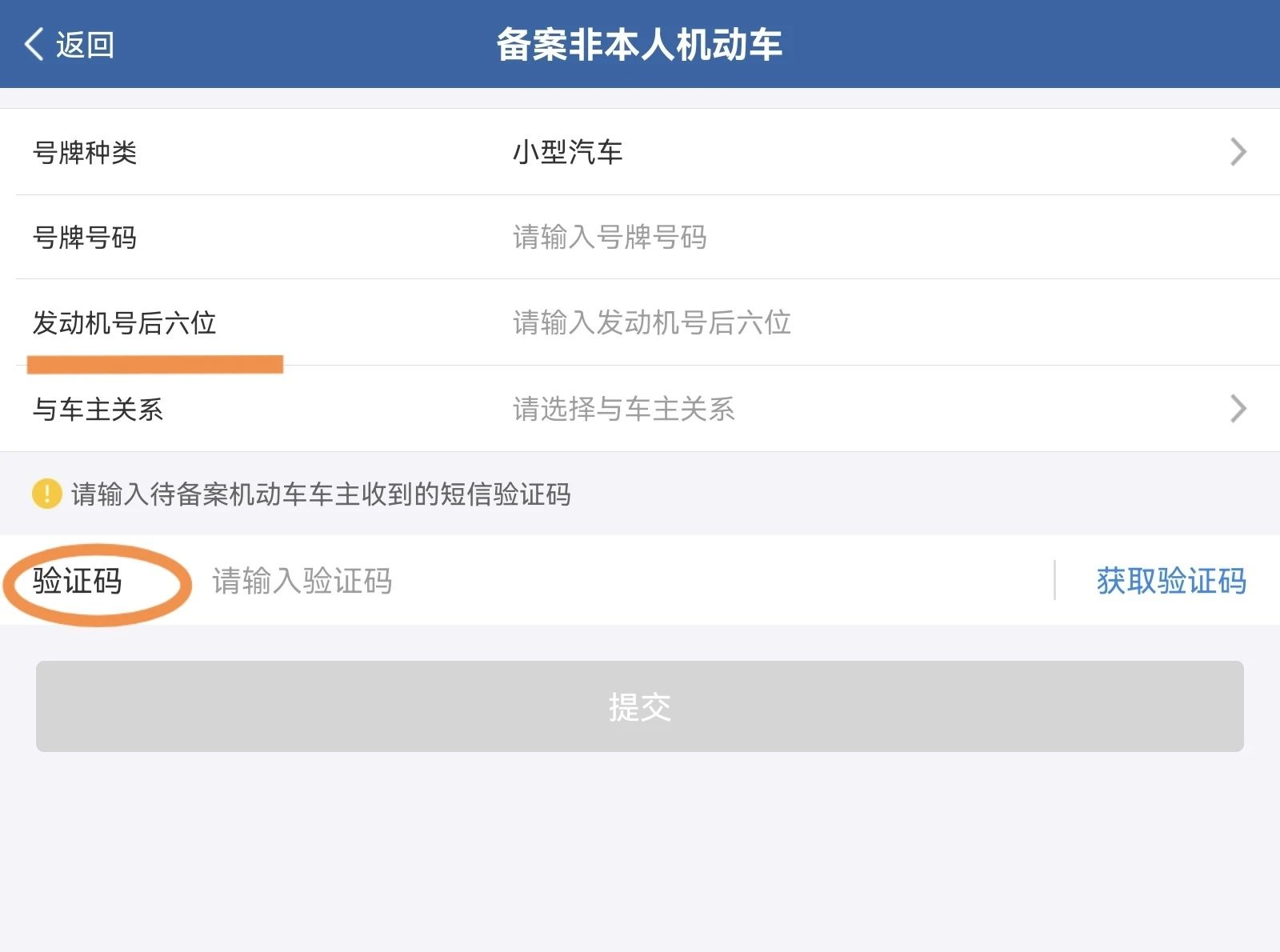Tap the chevron on 号牌种类 row
Image resolution: width=1280 pixels, height=952 pixels.
click(x=1238, y=152)
